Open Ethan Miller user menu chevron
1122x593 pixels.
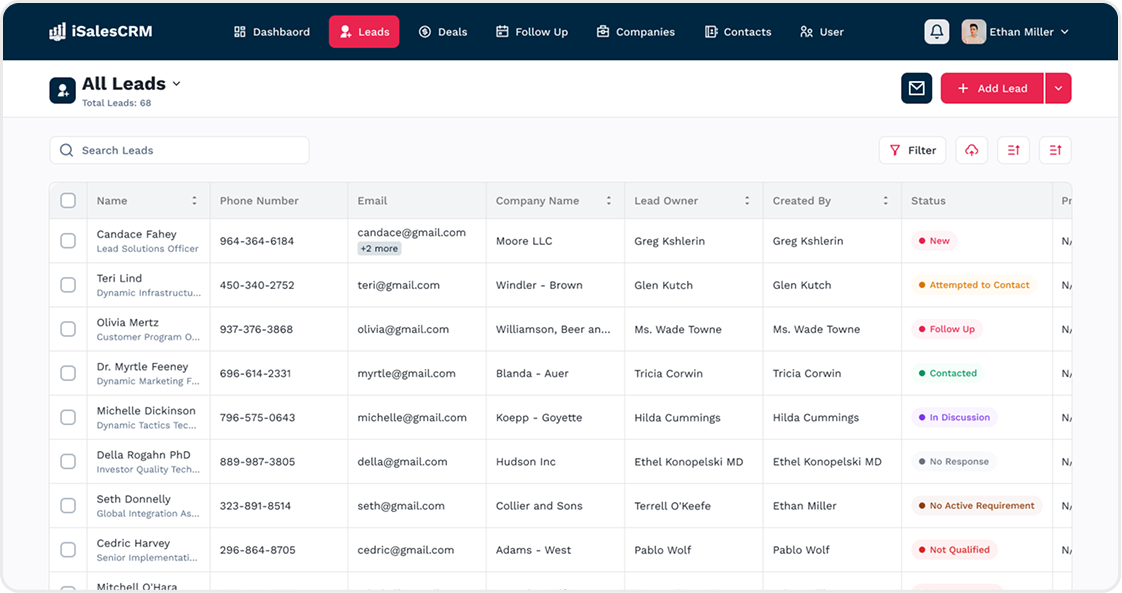1065,31
